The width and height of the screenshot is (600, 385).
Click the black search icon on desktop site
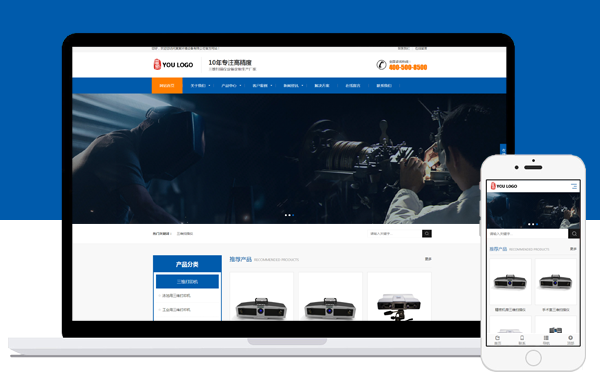(x=427, y=233)
